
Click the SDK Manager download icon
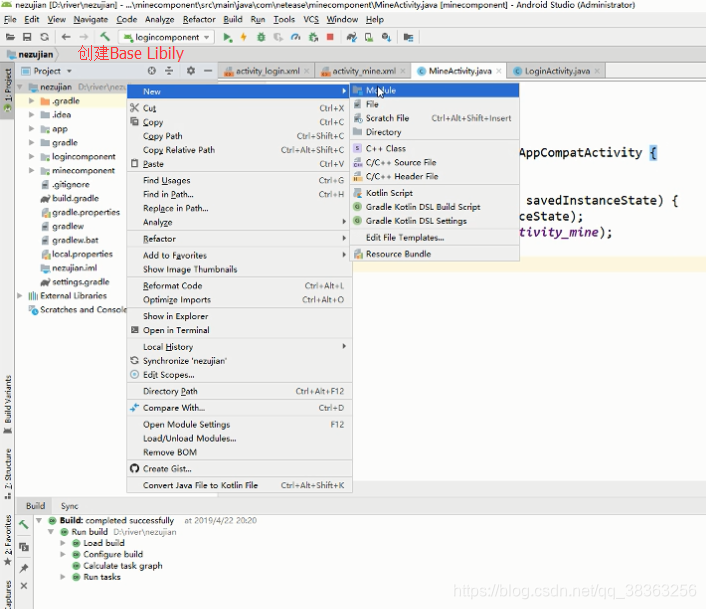(x=386, y=37)
